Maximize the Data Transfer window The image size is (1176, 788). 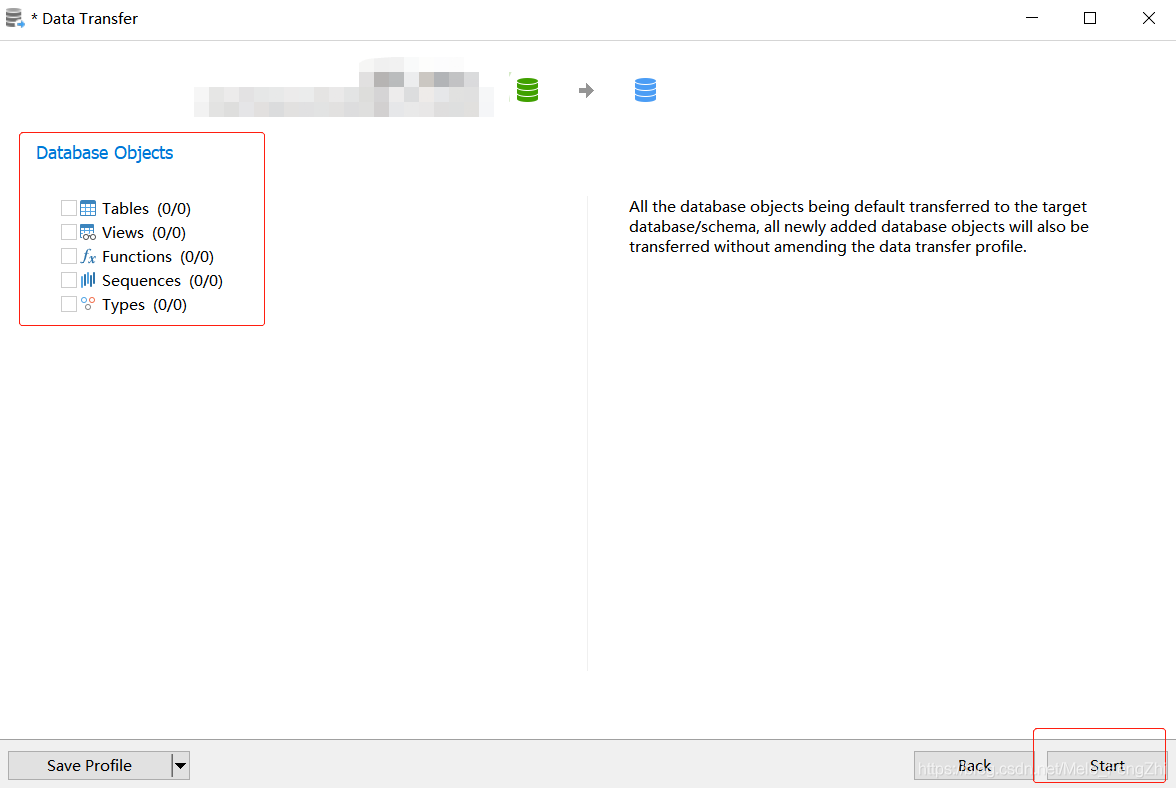coord(1090,18)
